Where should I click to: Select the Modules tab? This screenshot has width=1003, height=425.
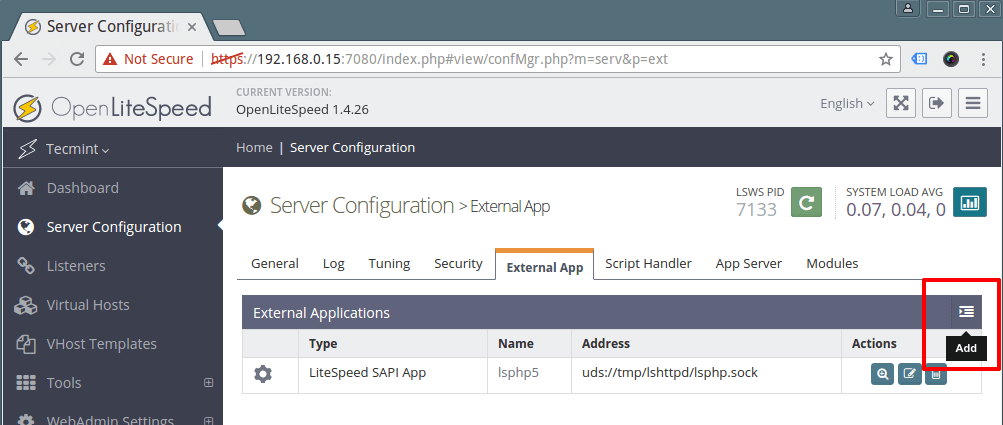[x=832, y=264]
